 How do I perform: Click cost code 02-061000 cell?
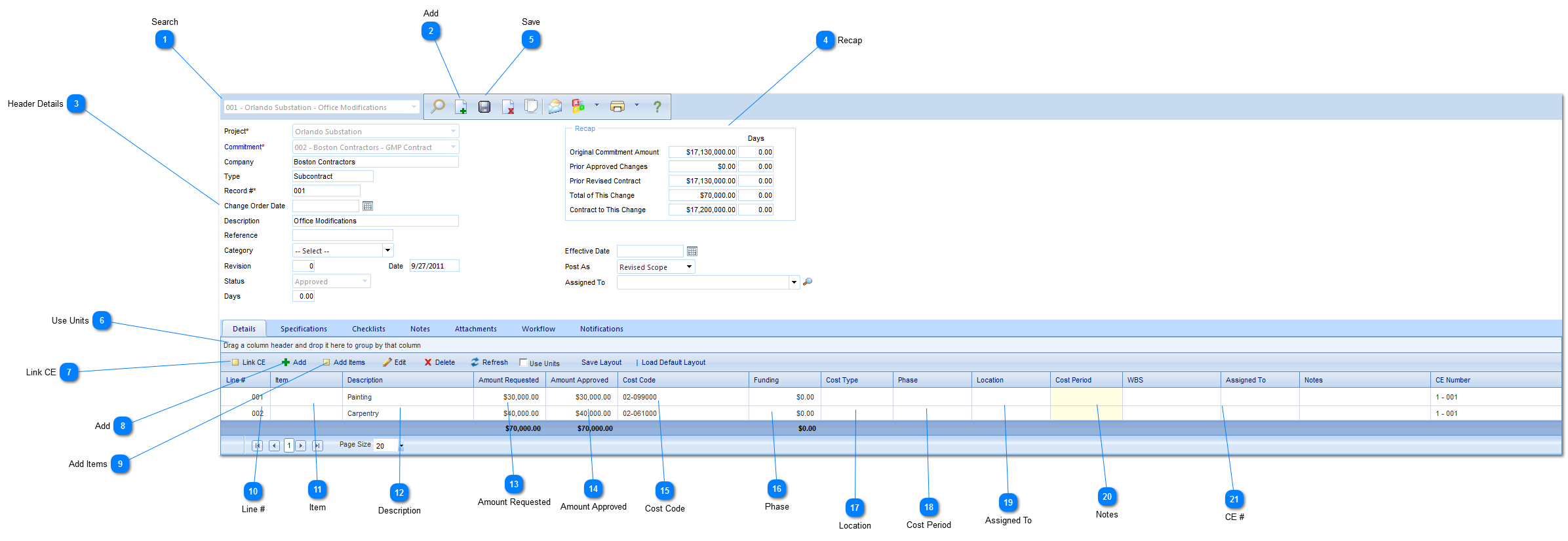point(683,413)
